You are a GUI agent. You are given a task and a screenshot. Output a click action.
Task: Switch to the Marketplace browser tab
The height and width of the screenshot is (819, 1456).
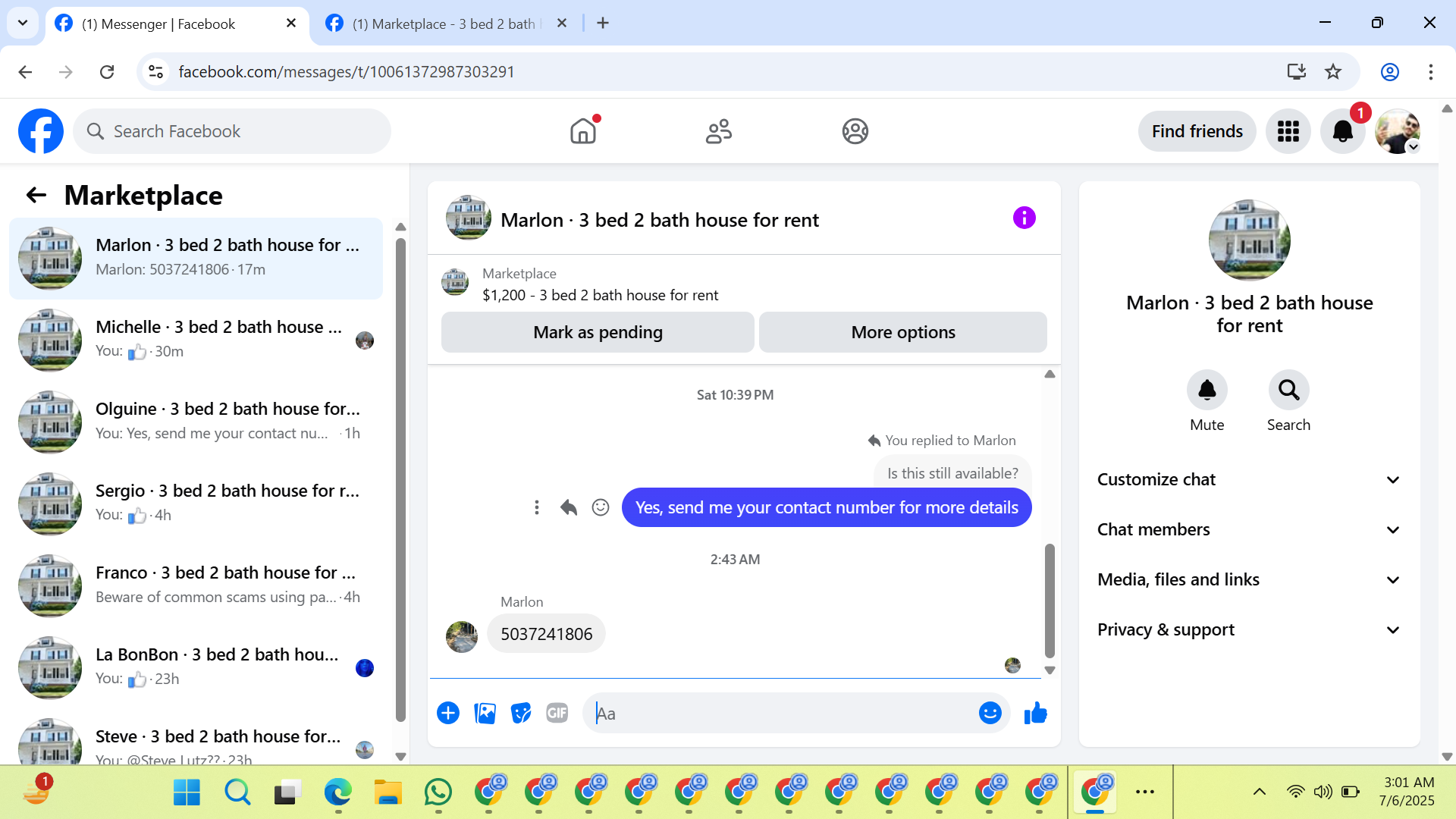[444, 24]
